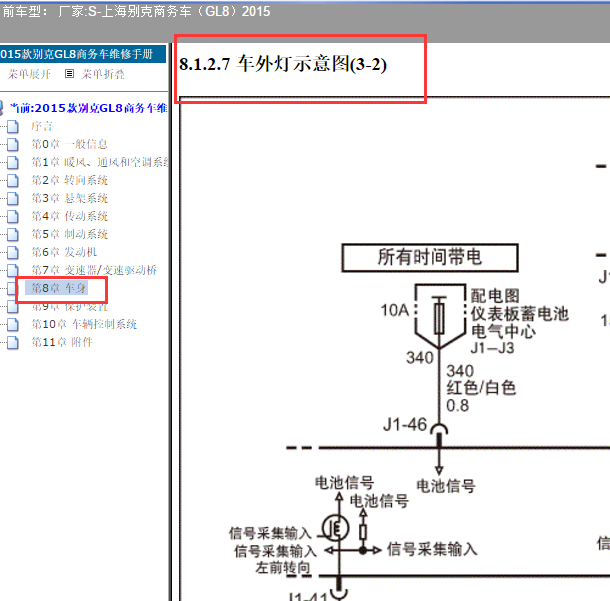Image resolution: width=610 pixels, height=601 pixels.
Task: Click the 配电图 label
Action: (x=495, y=296)
